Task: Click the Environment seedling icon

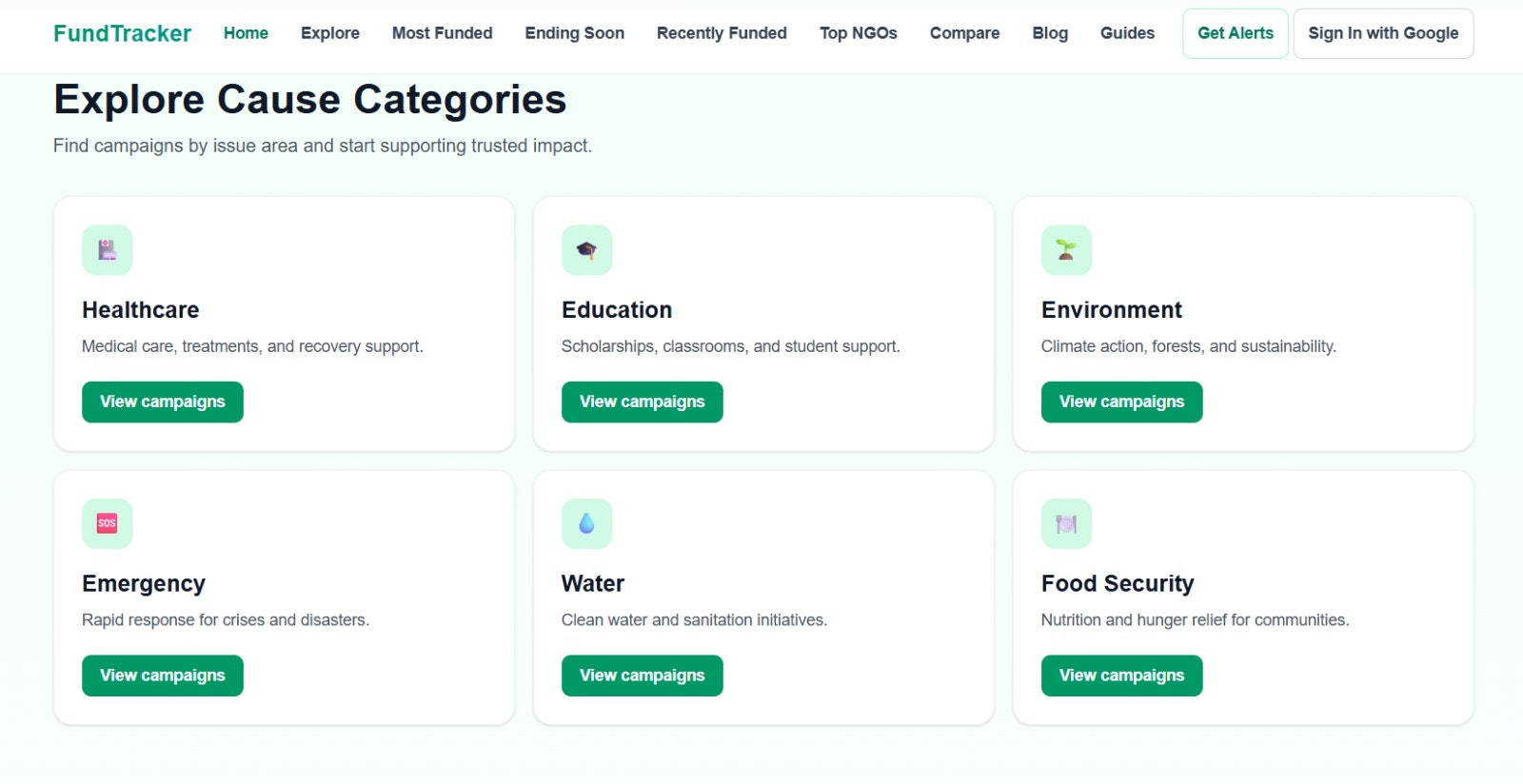Action: pos(1066,250)
